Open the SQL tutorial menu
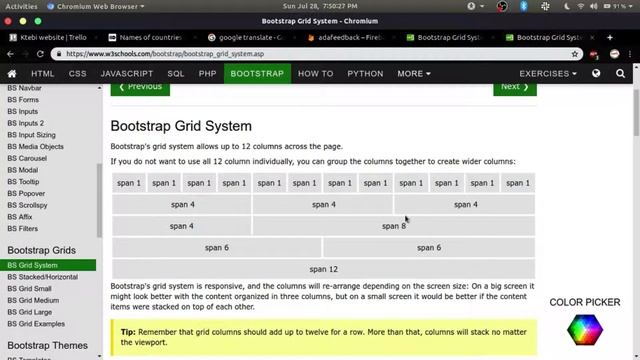The image size is (640, 360). click(x=176, y=73)
